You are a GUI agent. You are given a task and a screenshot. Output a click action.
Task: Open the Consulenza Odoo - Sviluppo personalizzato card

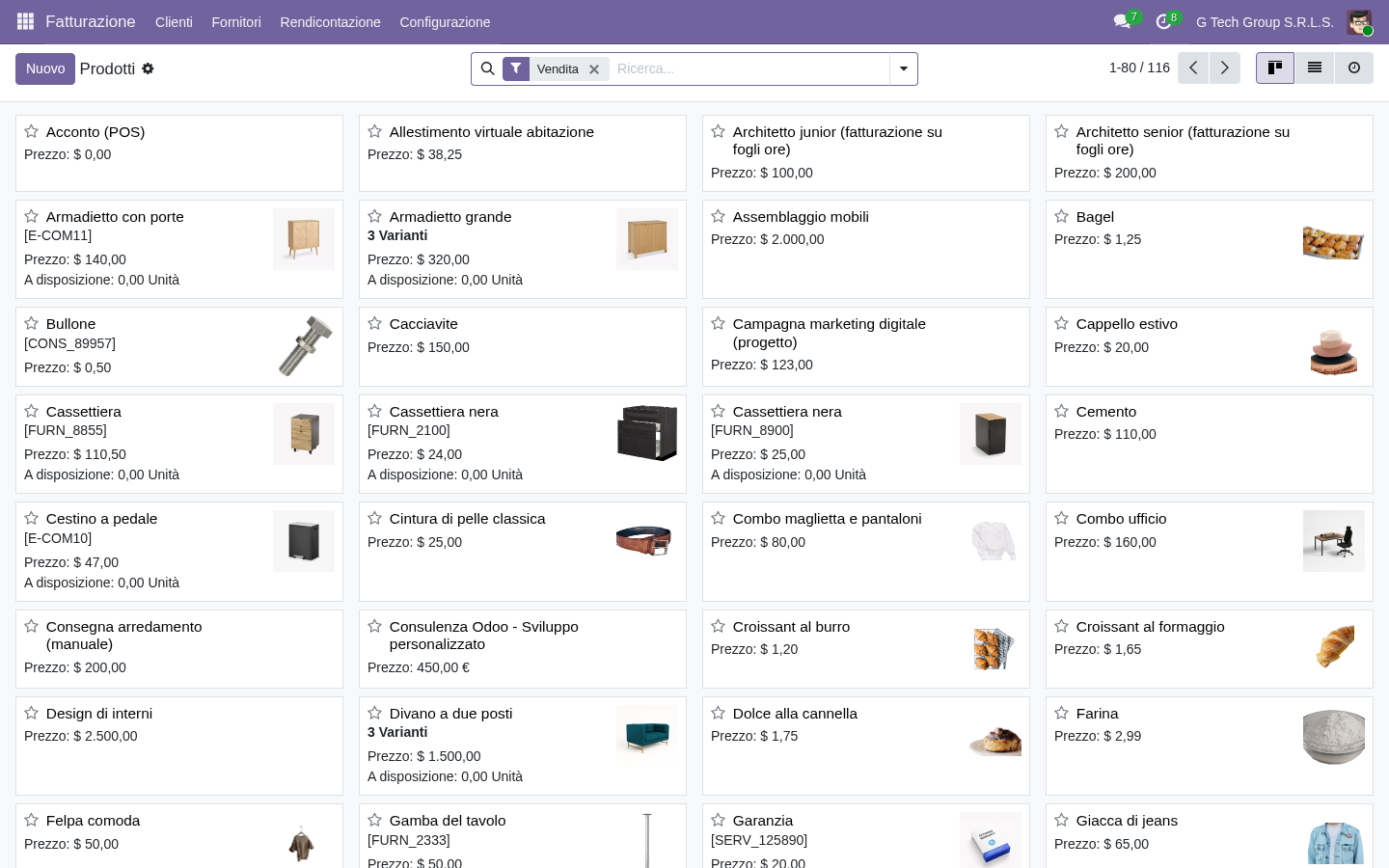pyautogui.click(x=523, y=649)
